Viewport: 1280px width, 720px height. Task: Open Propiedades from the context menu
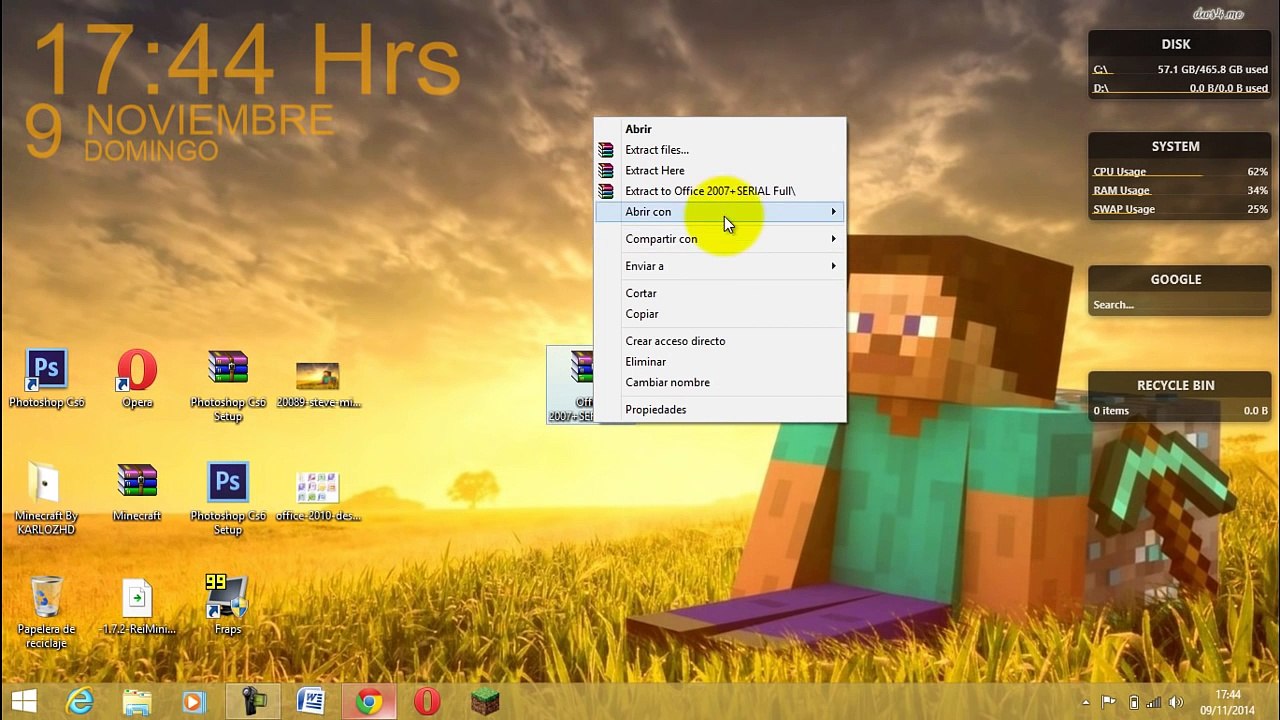tap(720, 410)
